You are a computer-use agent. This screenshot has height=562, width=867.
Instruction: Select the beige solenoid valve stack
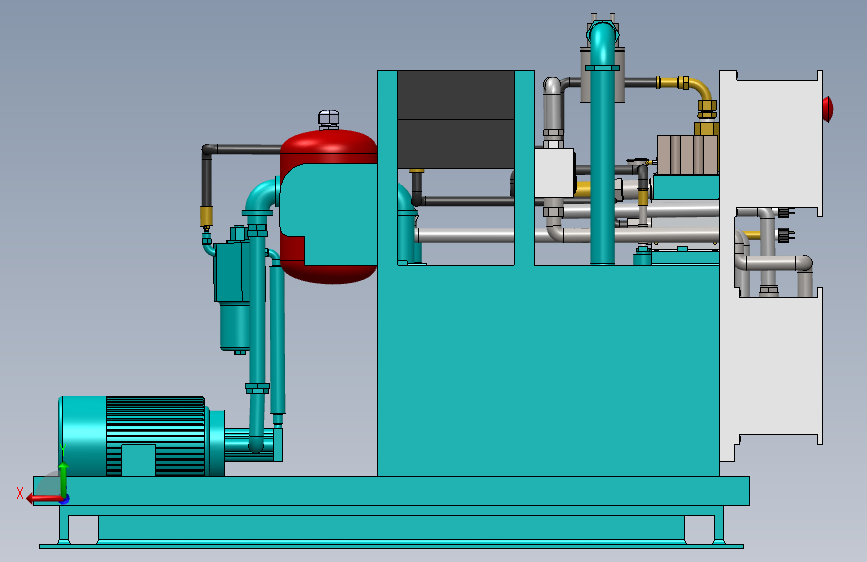pos(687,155)
